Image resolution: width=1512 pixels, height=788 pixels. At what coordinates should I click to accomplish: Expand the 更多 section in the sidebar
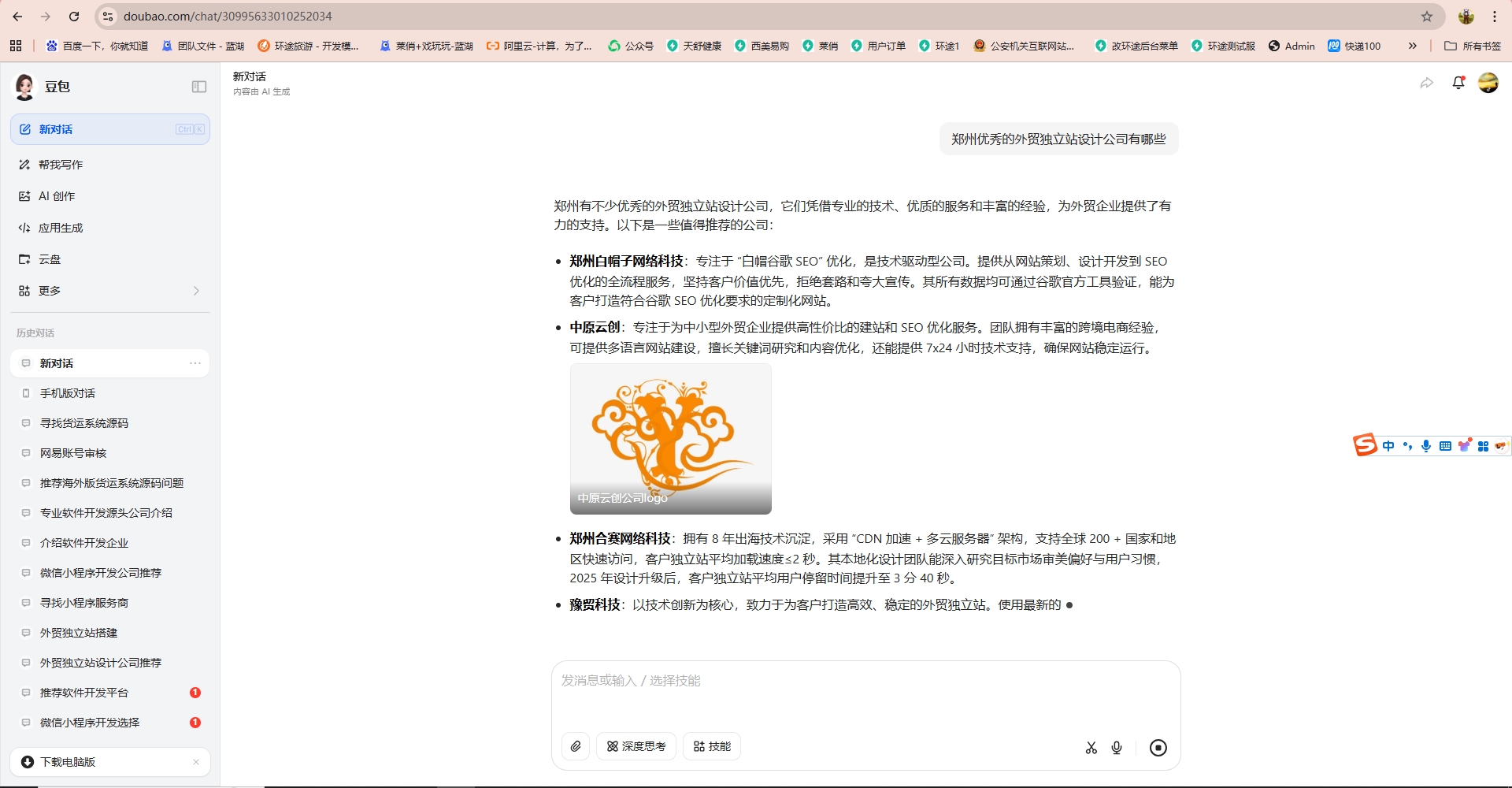(x=196, y=290)
